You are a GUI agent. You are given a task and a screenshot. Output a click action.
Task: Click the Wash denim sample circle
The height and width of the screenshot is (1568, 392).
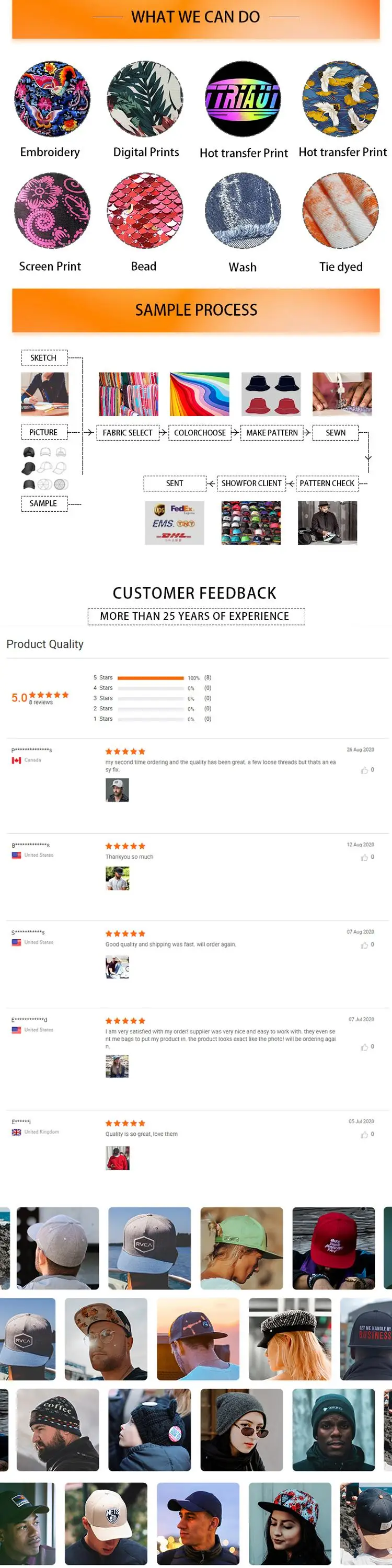243,211
